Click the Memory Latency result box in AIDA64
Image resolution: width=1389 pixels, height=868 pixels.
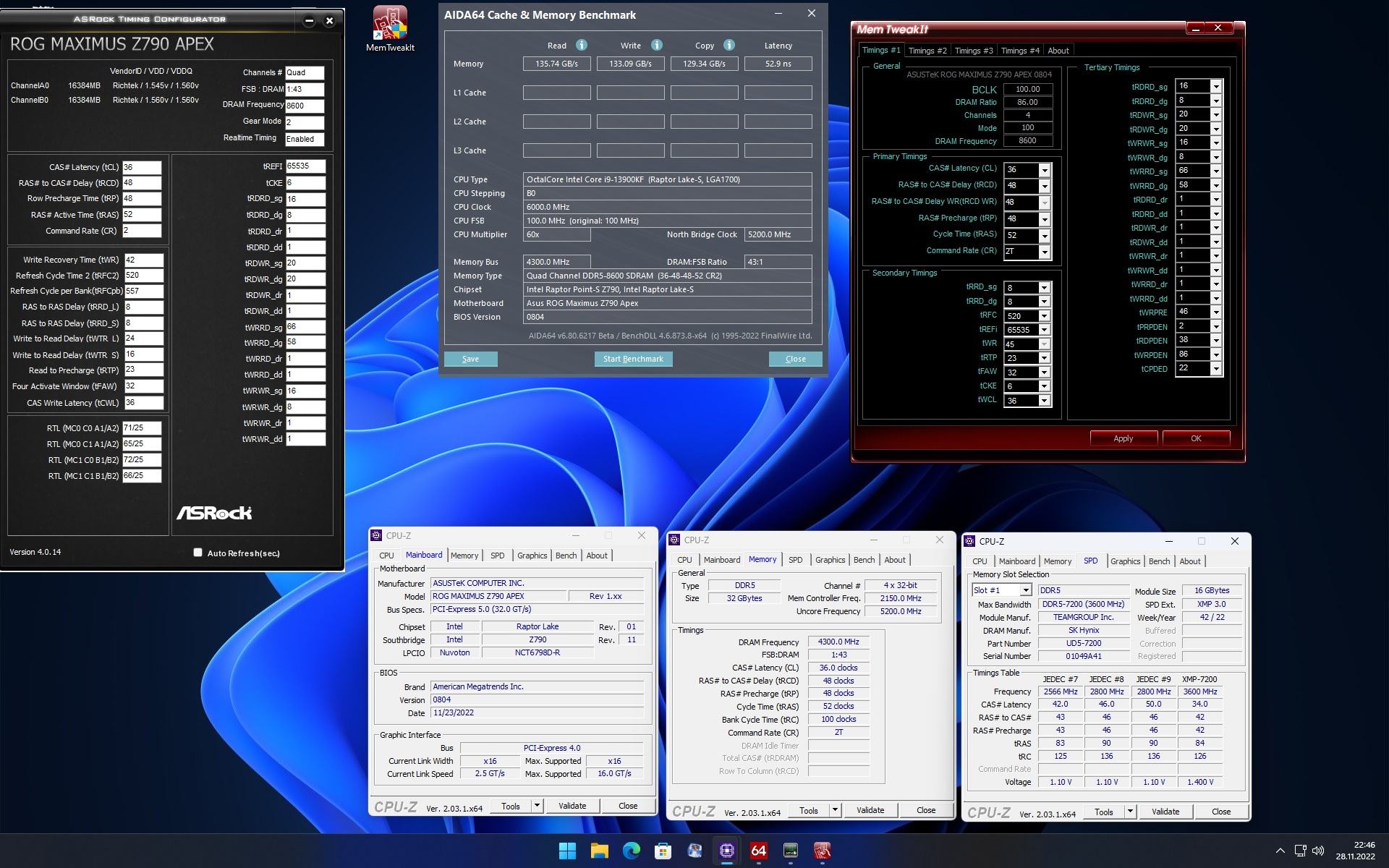[778, 64]
